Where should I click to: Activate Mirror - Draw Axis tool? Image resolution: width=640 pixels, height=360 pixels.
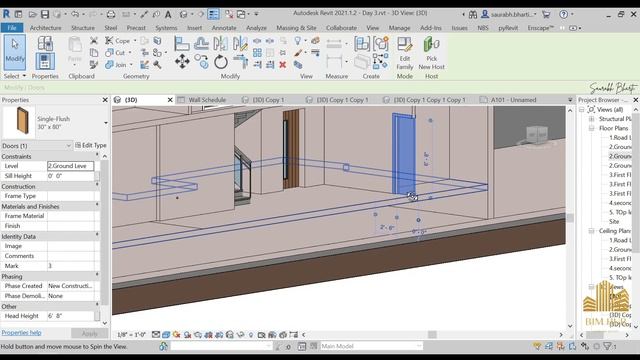240,43
